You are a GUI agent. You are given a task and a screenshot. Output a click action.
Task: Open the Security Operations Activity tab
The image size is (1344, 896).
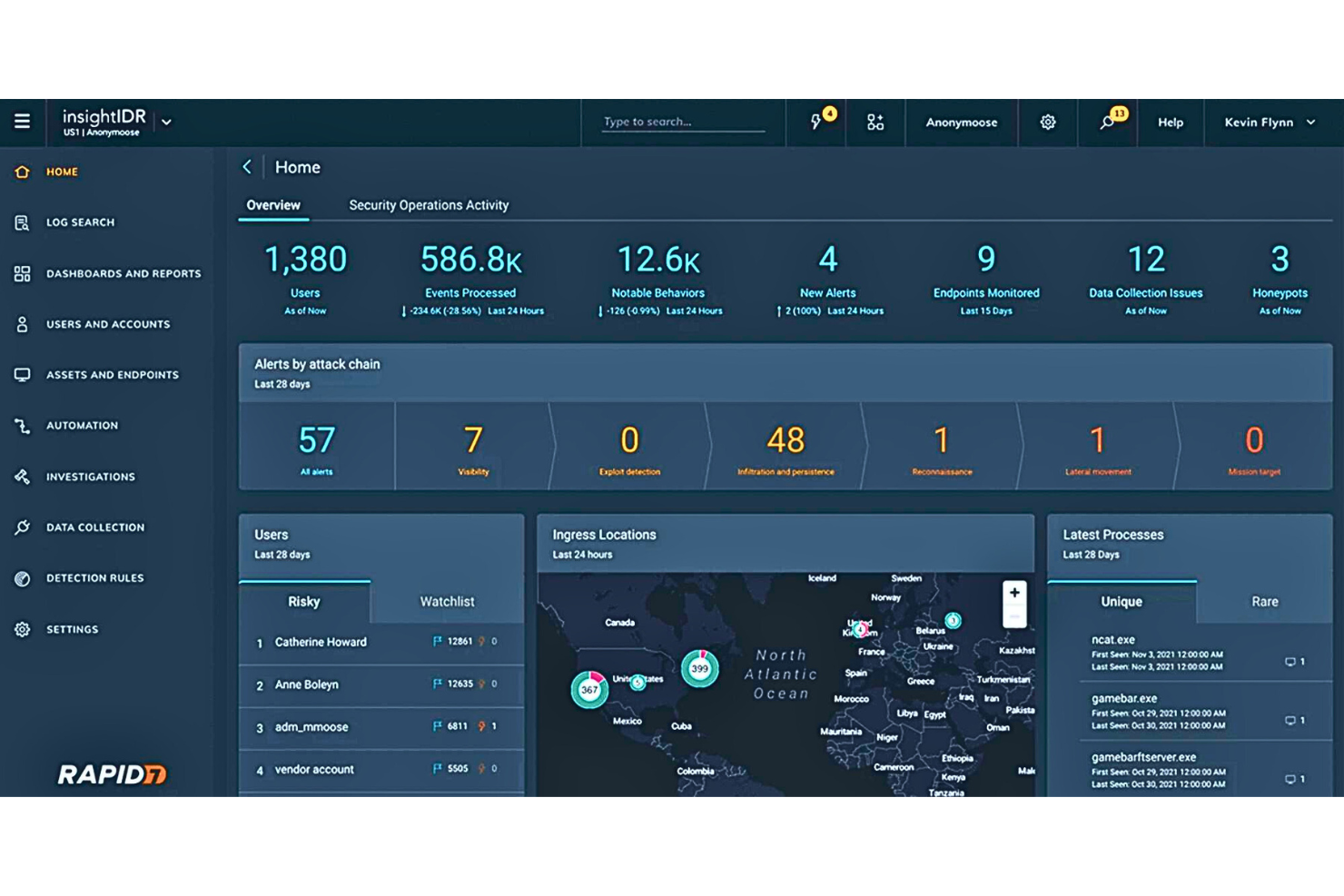pyautogui.click(x=429, y=205)
